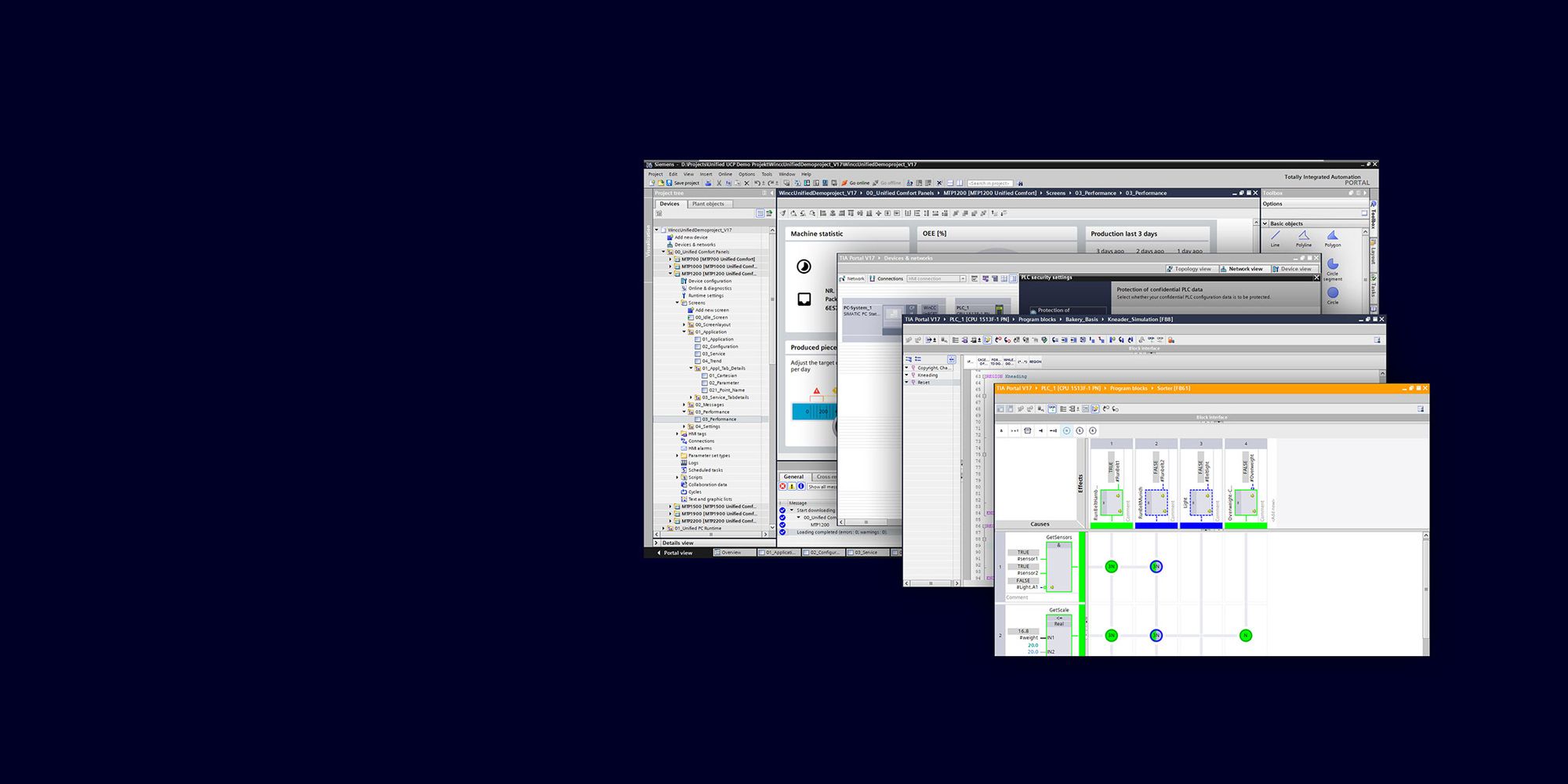Expand the Details view panel
The width and height of the screenshot is (1568, 784).
pos(657,543)
